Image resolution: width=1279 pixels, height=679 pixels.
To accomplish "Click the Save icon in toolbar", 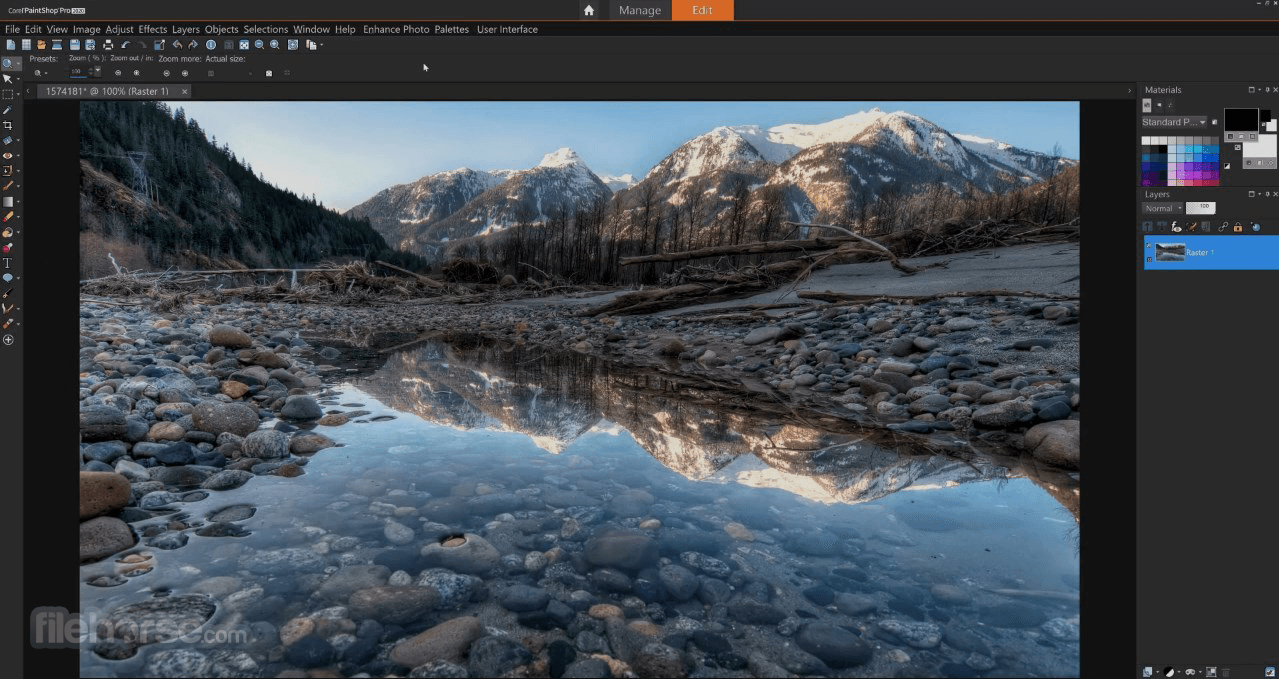I will click(75, 45).
